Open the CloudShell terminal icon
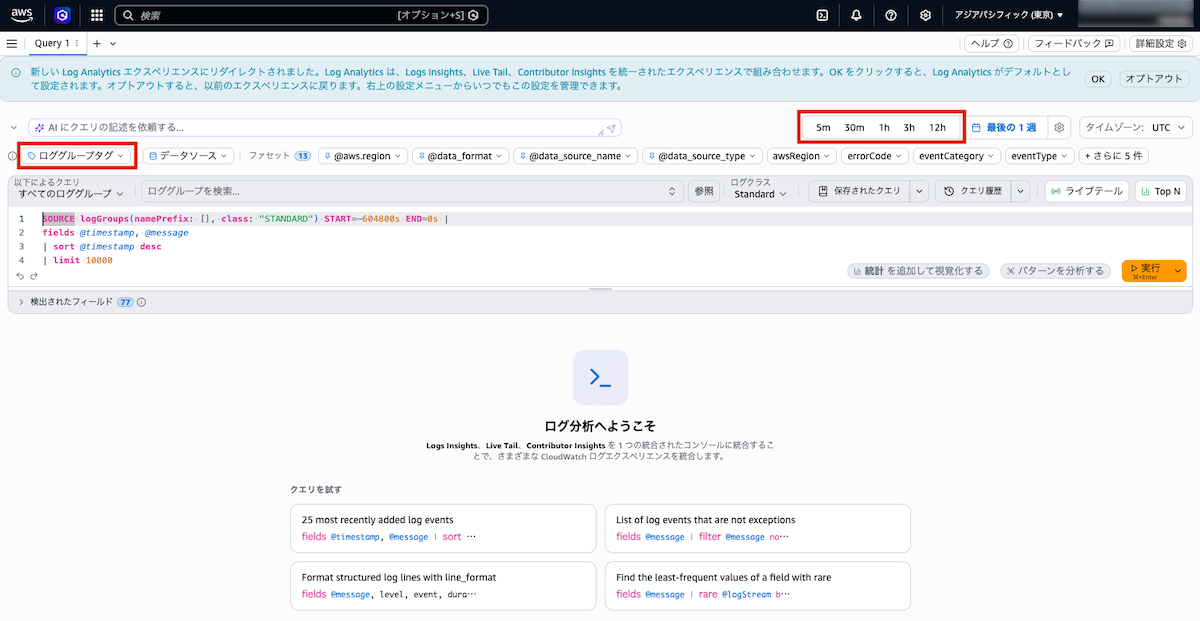This screenshot has height=621, width=1200. [x=822, y=15]
